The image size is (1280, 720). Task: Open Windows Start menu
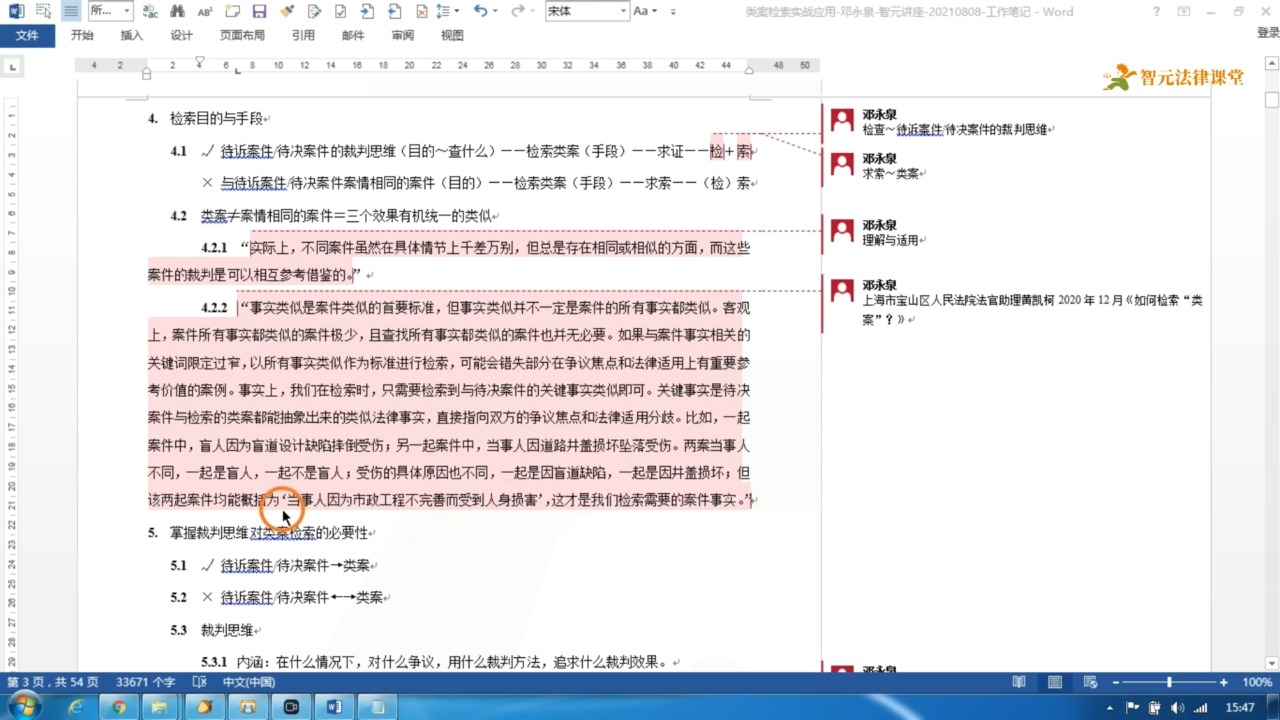coord(23,707)
